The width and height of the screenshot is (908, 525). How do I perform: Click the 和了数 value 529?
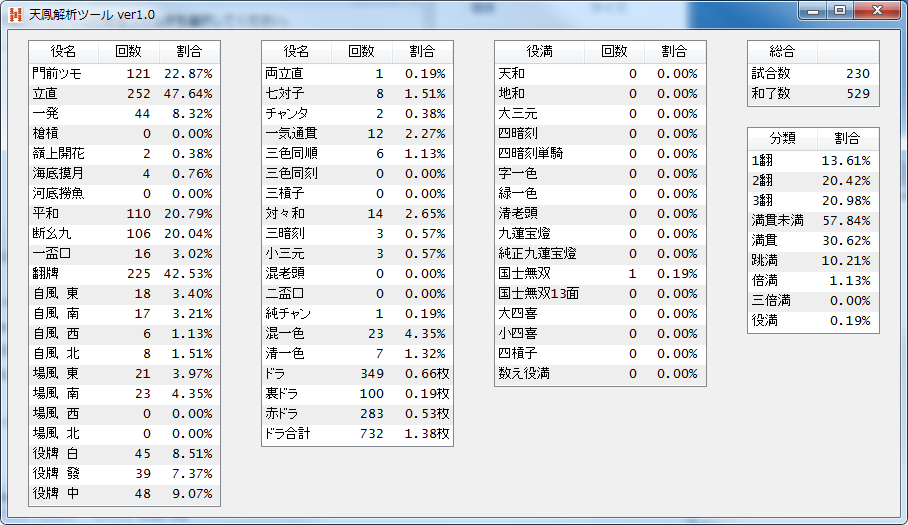click(x=858, y=94)
